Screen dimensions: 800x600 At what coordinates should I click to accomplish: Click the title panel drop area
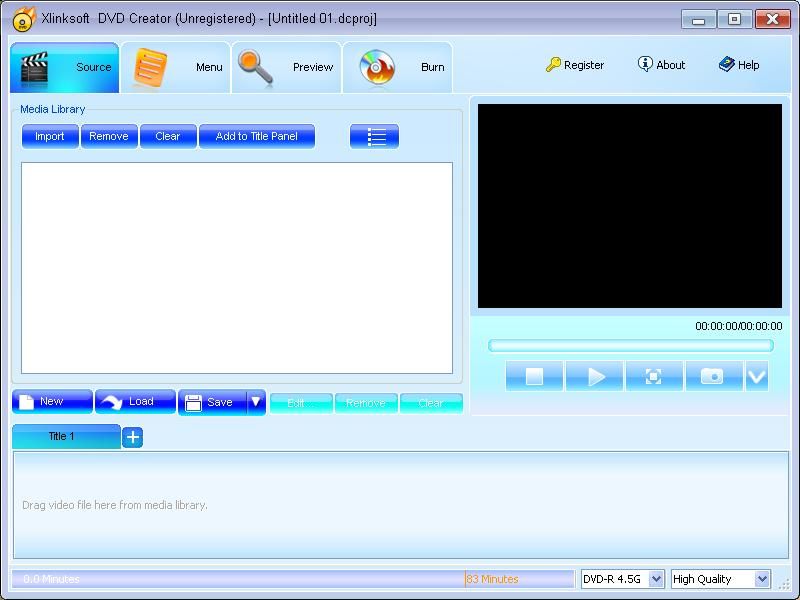pyautogui.click(x=401, y=505)
